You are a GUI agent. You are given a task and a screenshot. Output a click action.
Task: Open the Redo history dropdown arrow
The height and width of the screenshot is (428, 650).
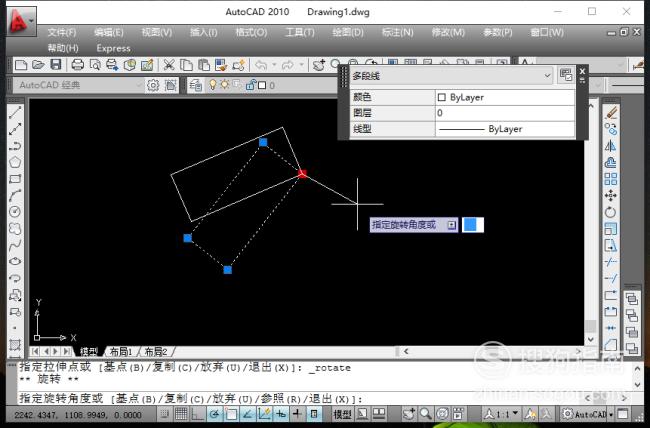click(x=301, y=65)
